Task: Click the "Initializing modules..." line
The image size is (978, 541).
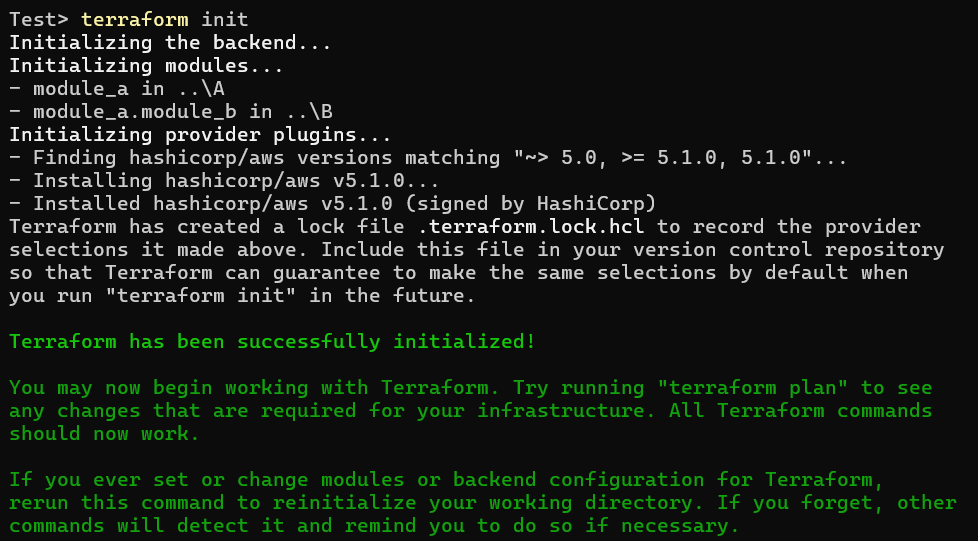Action: pos(146,66)
